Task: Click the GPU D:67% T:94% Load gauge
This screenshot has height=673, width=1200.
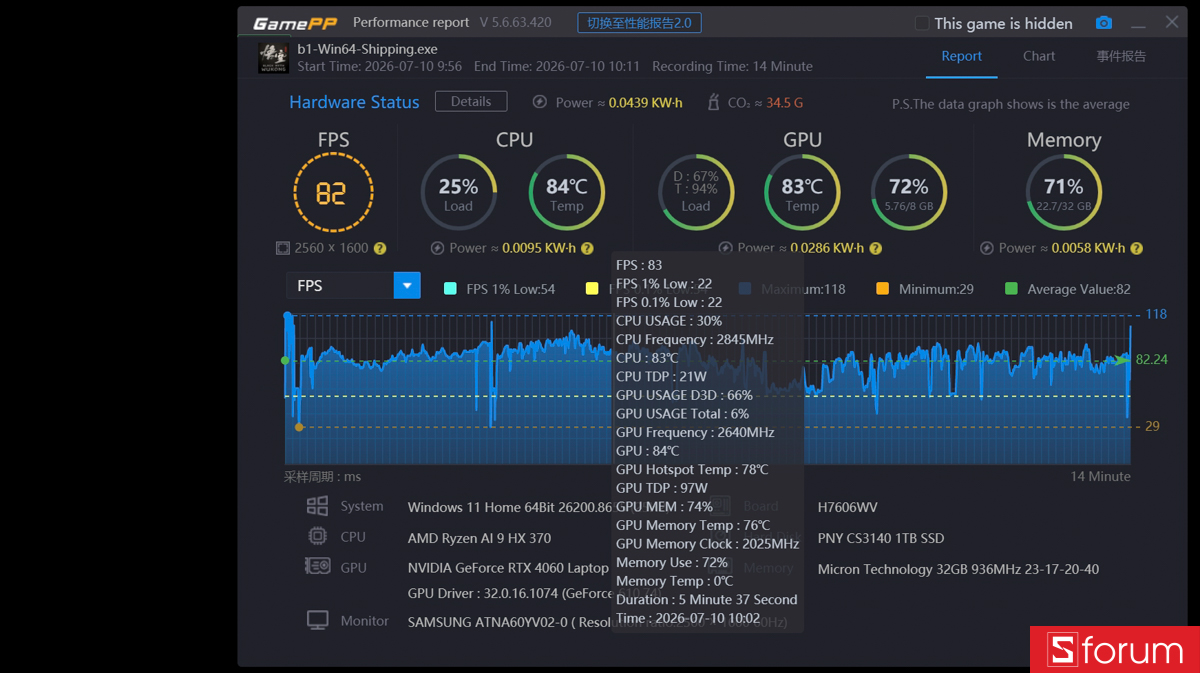Action: coord(696,192)
